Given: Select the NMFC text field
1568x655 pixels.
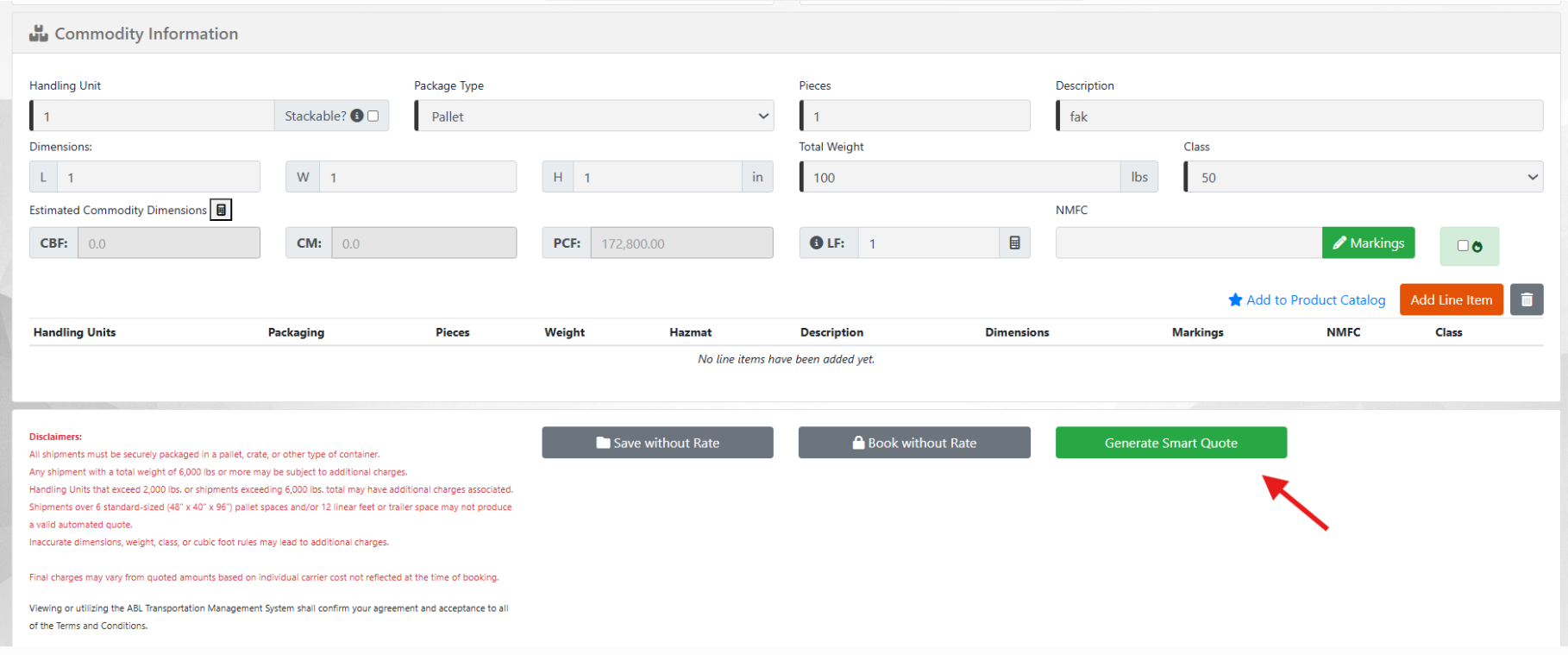Looking at the screenshot, I should pyautogui.click(x=1188, y=243).
